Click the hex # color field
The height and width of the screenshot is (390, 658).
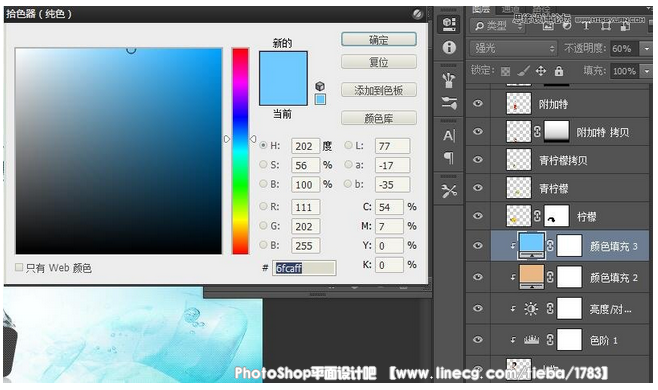304,268
